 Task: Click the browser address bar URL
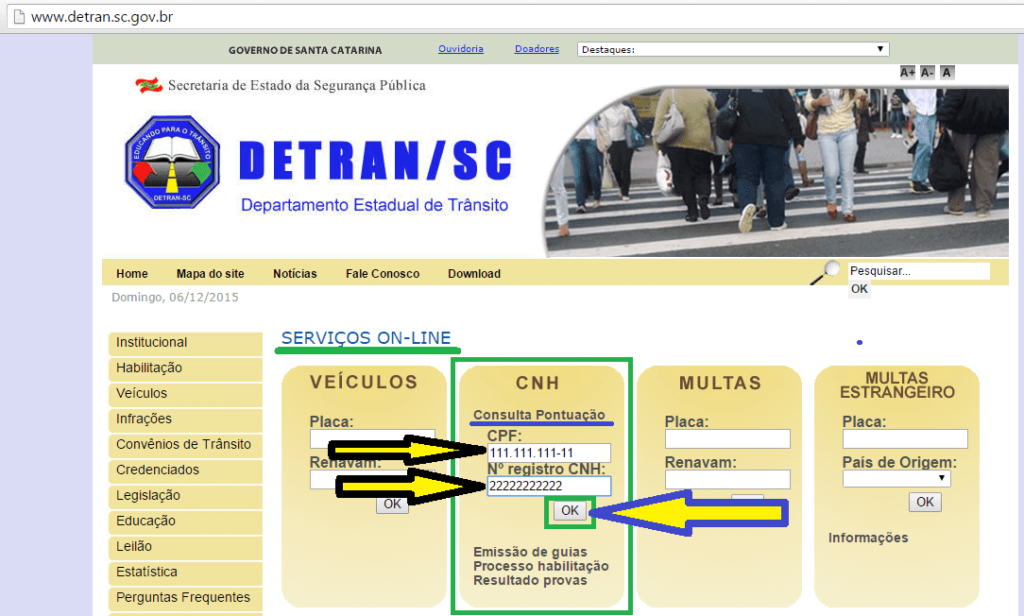[x=102, y=16]
